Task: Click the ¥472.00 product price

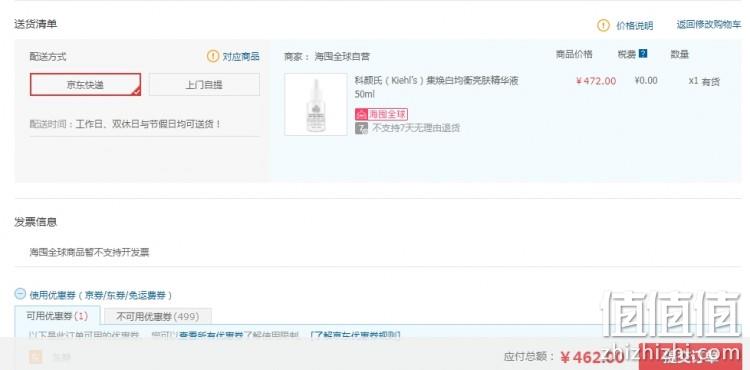Action: pyautogui.click(x=596, y=81)
